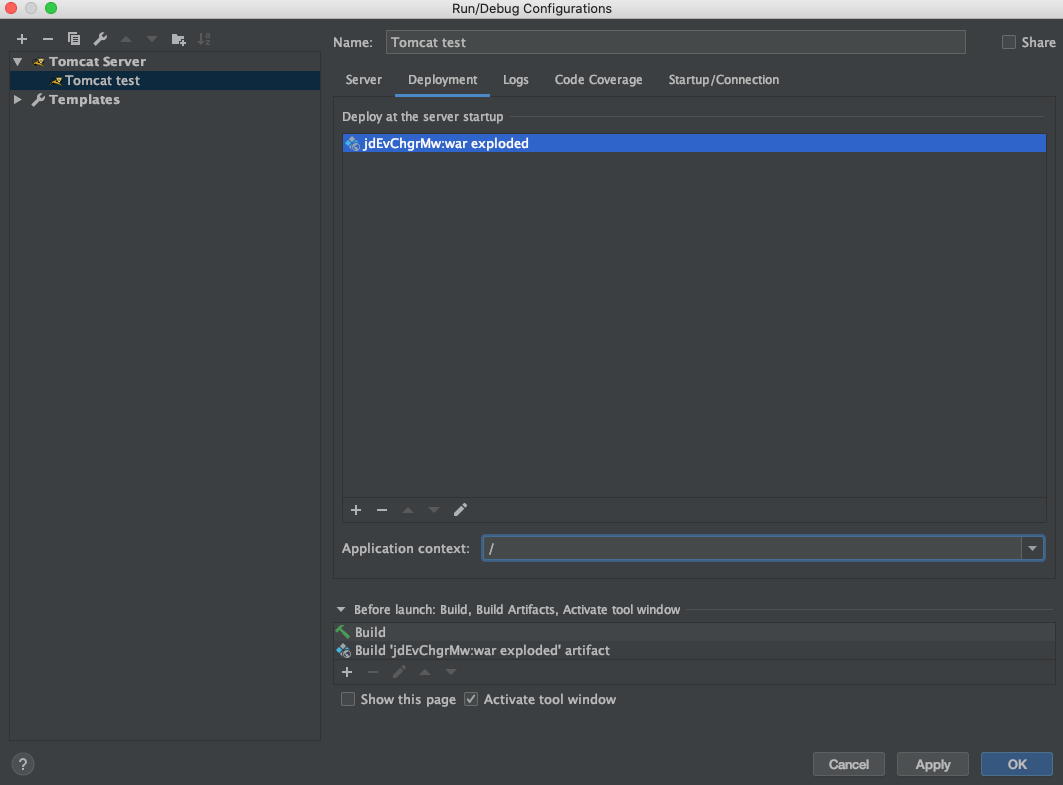Click the Tomcat Server icon in tree
The image size is (1063, 785).
tap(39, 62)
